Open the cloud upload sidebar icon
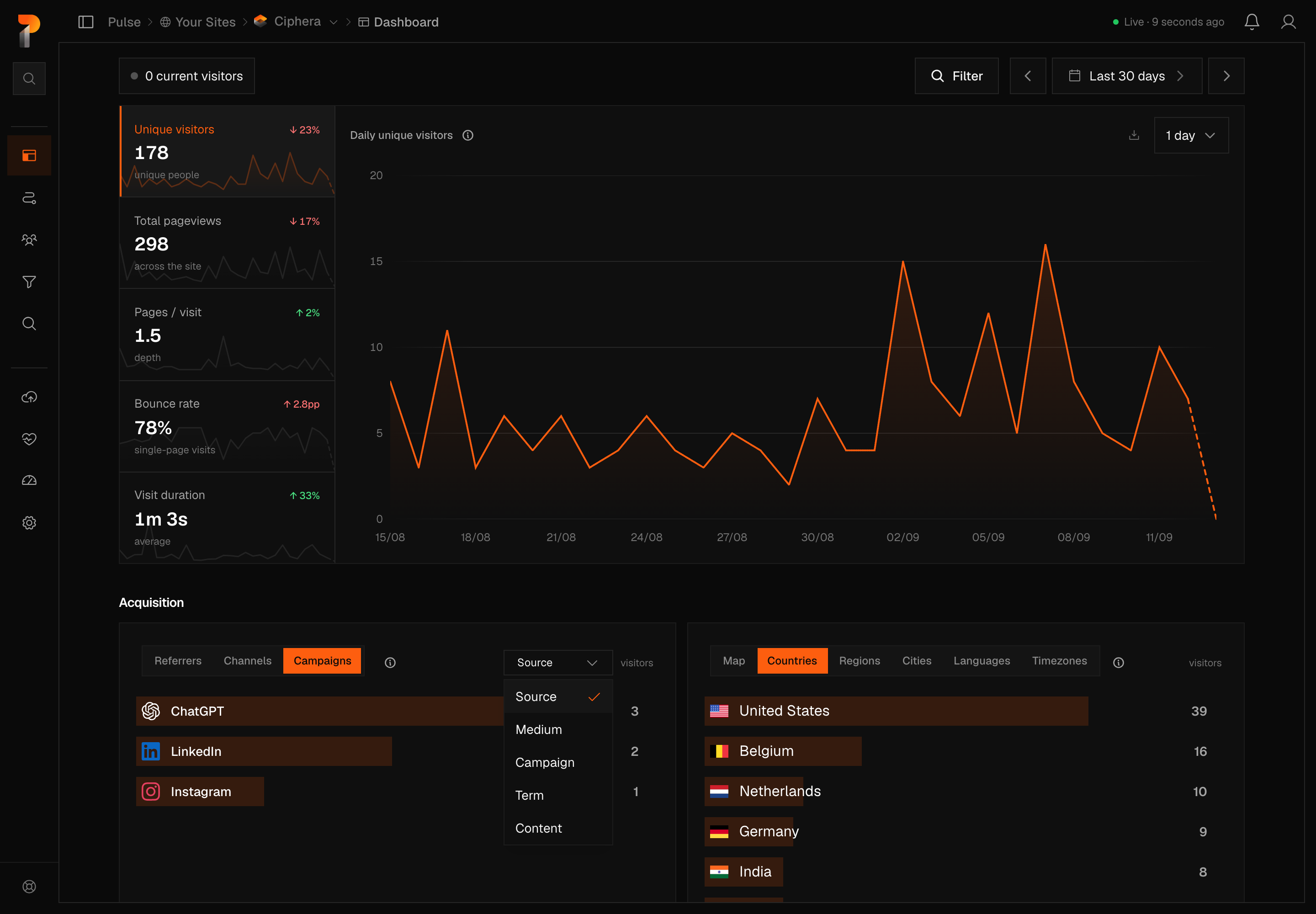 (29, 397)
